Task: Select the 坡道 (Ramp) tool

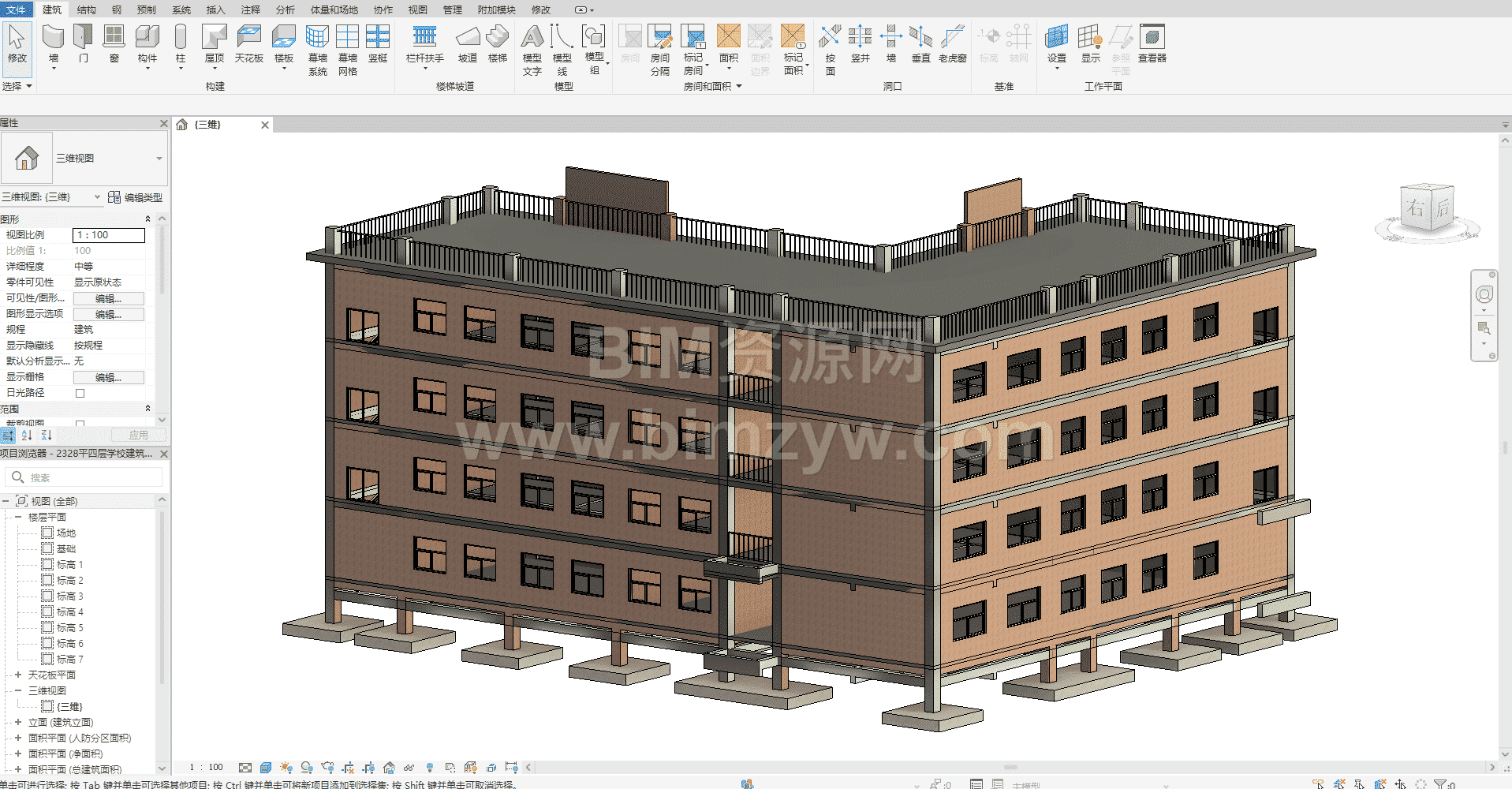Action: click(x=468, y=44)
